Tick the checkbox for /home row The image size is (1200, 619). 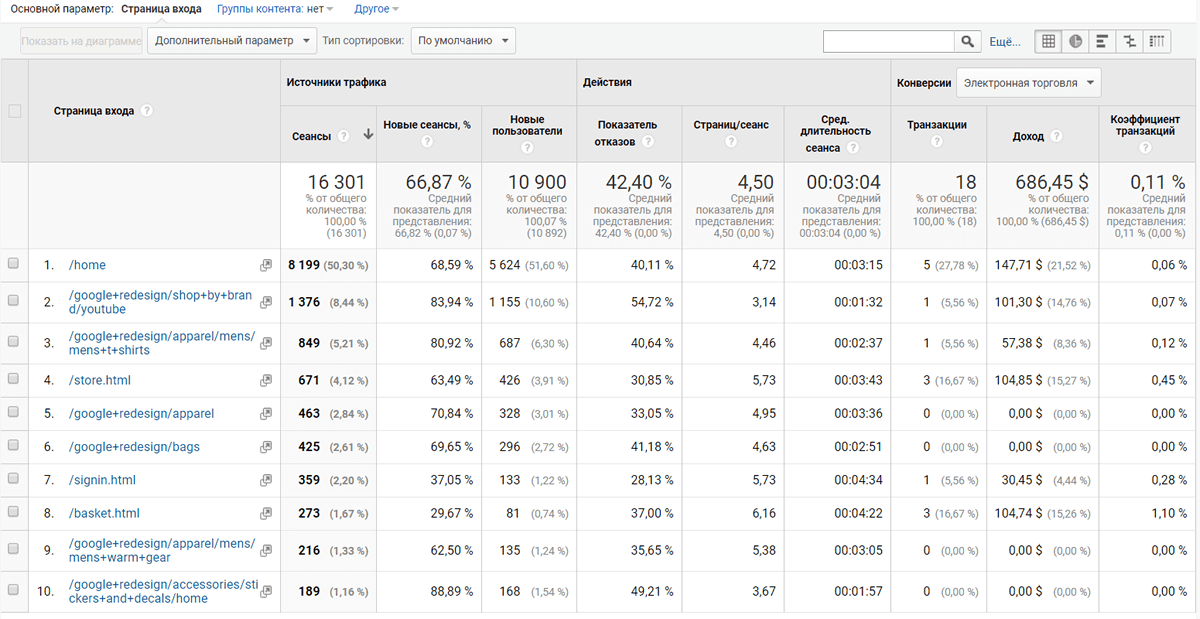(x=14, y=265)
